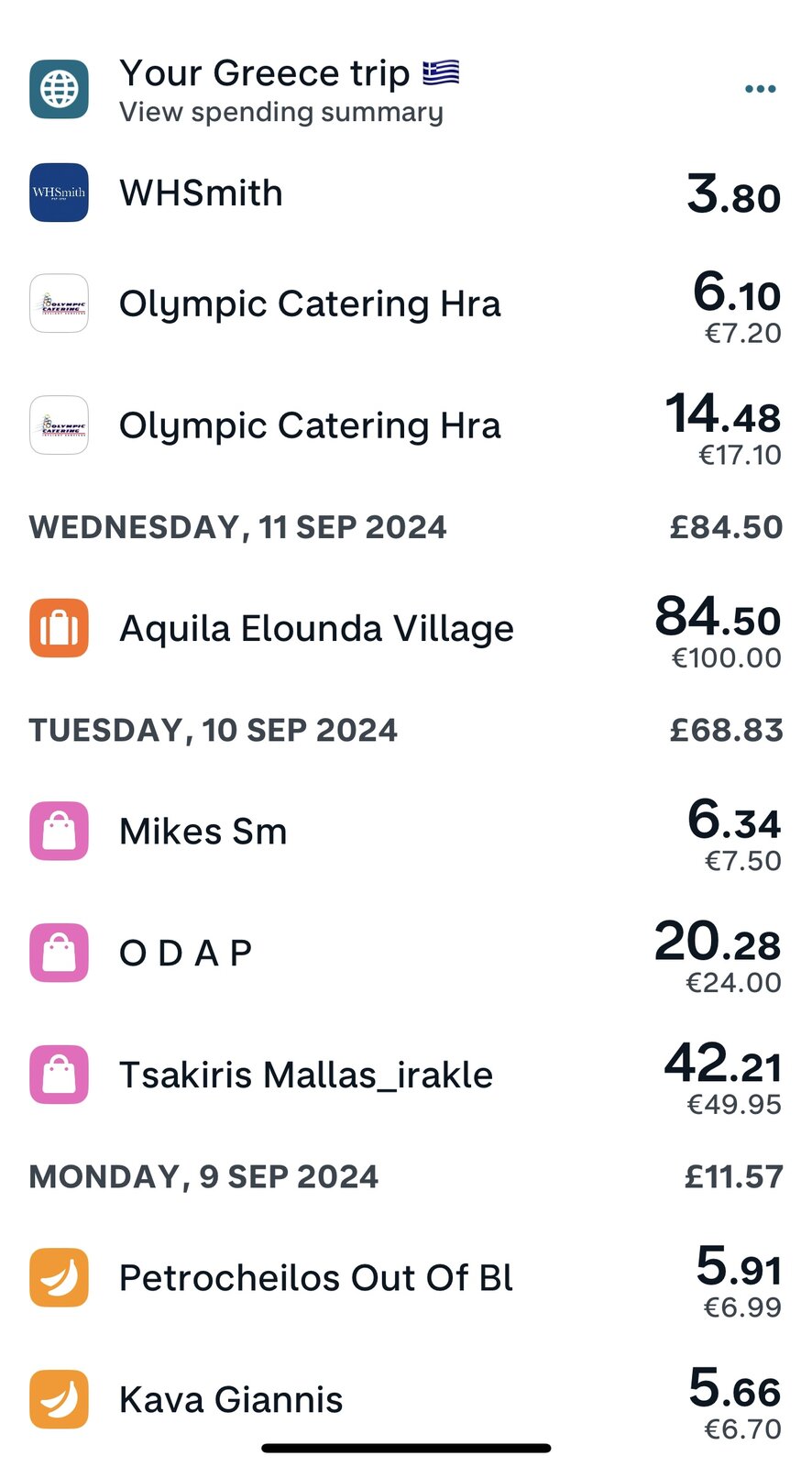This screenshot has width=812, height=1467.
Task: Tap the home indicator bar at bottom
Action: tap(406, 1449)
